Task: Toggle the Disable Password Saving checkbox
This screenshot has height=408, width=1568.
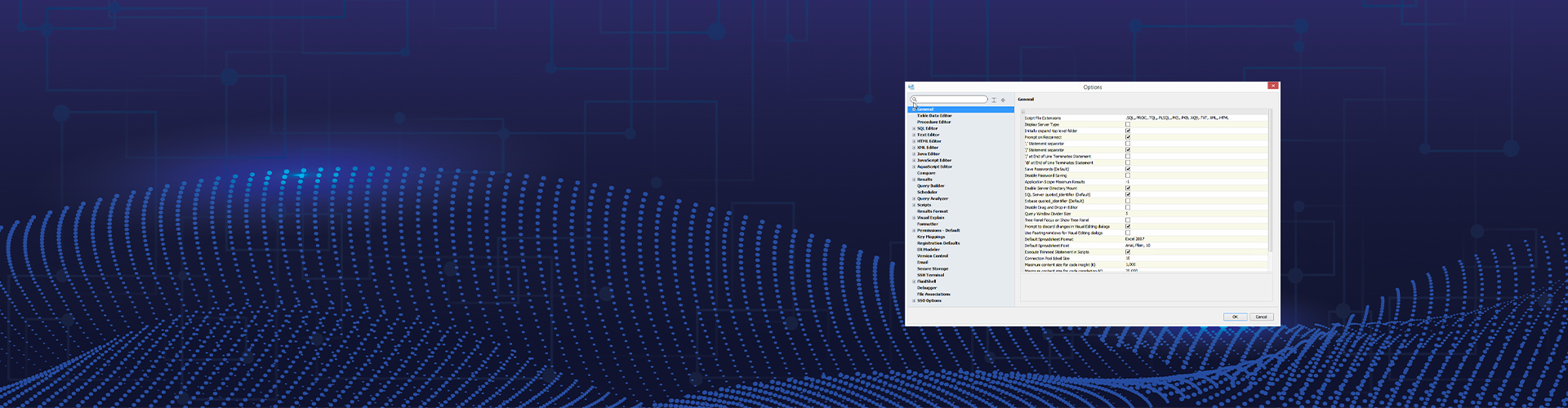Action: pos(1128,175)
